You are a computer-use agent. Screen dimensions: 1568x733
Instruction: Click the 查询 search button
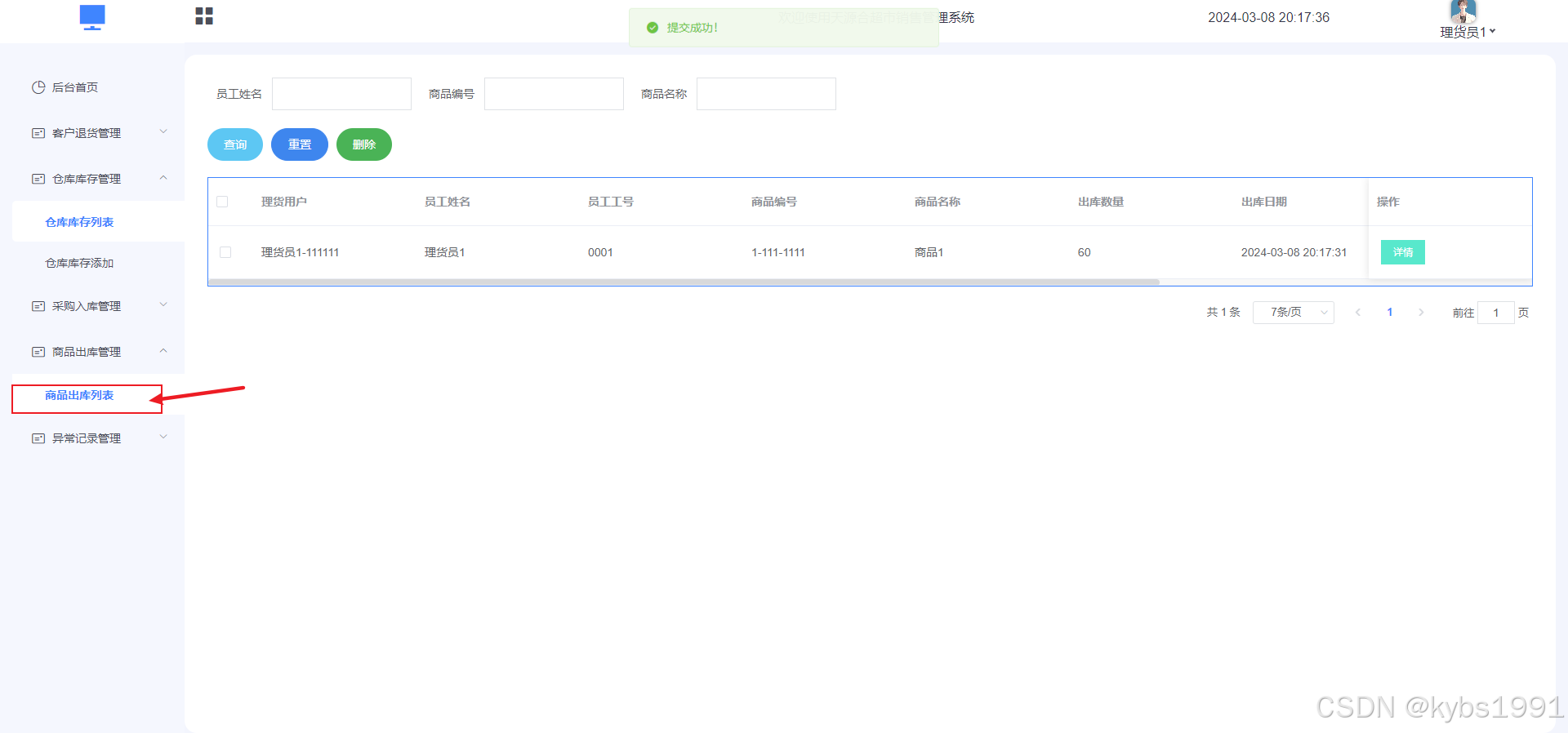235,144
